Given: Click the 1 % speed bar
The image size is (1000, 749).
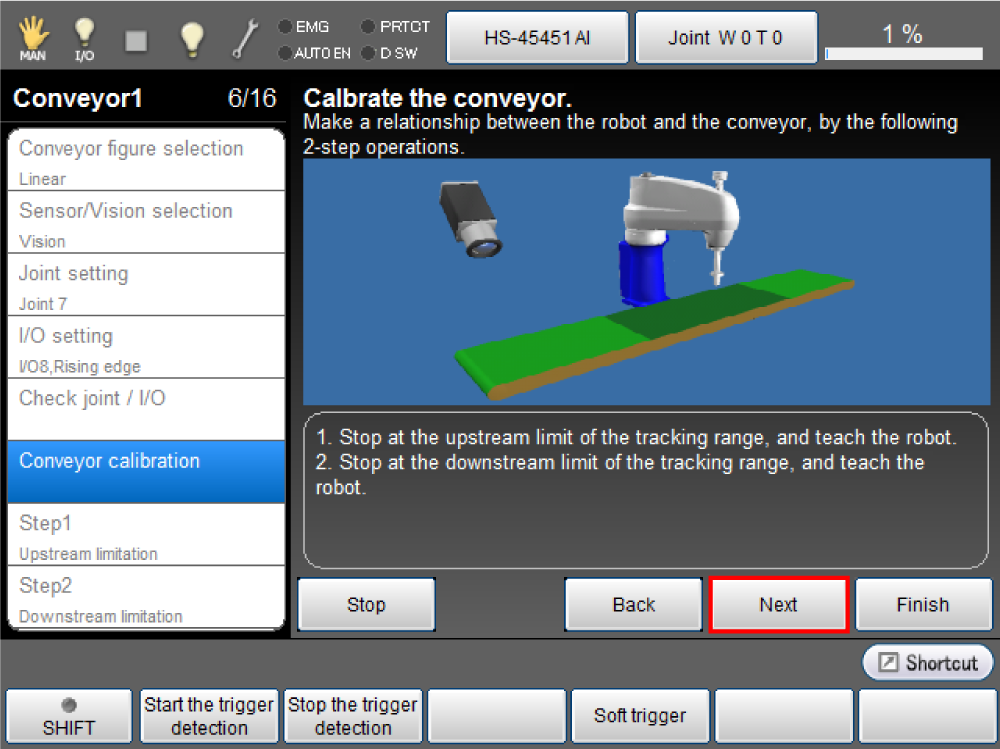Looking at the screenshot, I should click(x=902, y=40).
